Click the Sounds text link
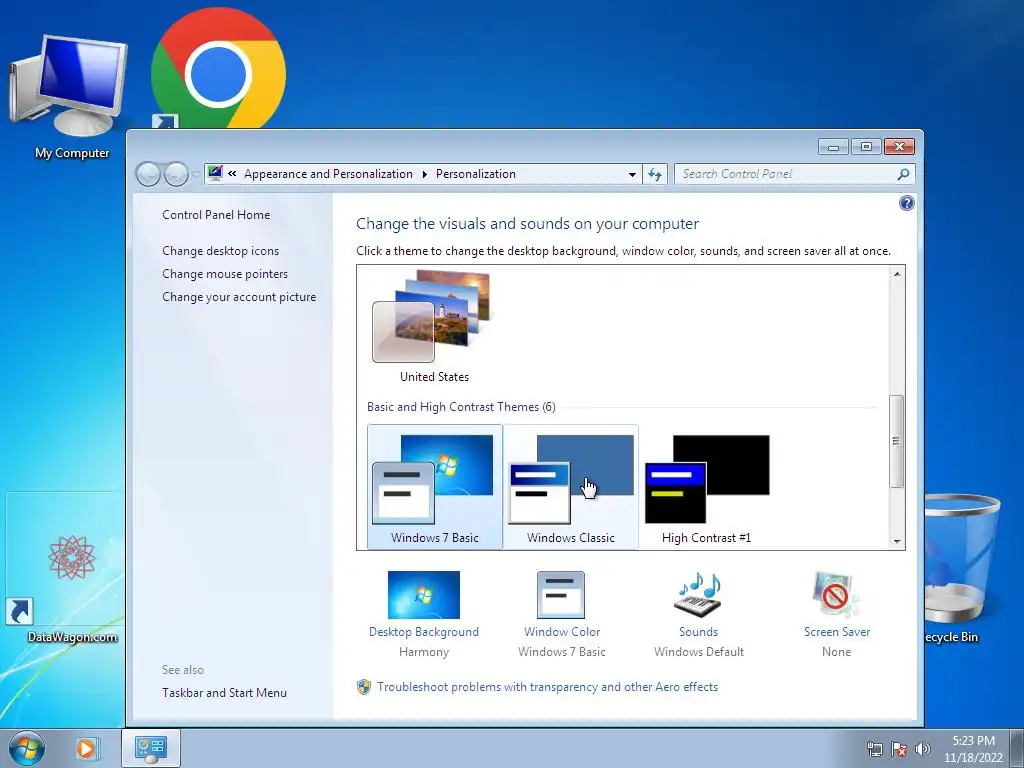1024x768 pixels. click(698, 632)
